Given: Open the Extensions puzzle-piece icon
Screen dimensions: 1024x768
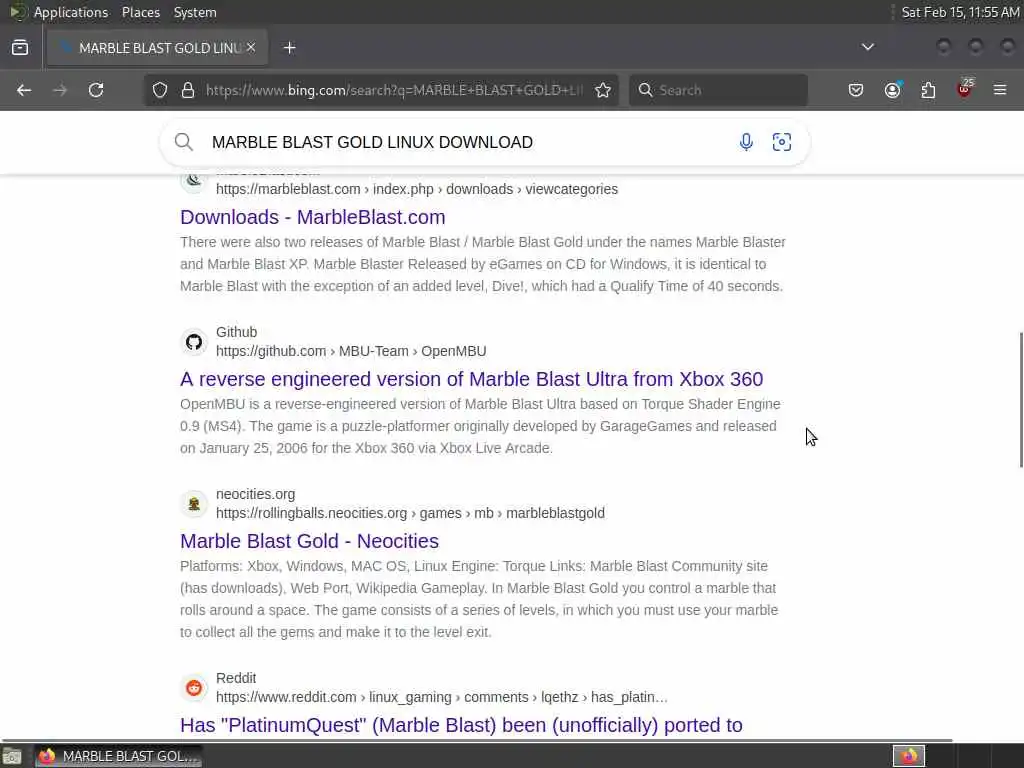Looking at the screenshot, I should click(x=928, y=90).
